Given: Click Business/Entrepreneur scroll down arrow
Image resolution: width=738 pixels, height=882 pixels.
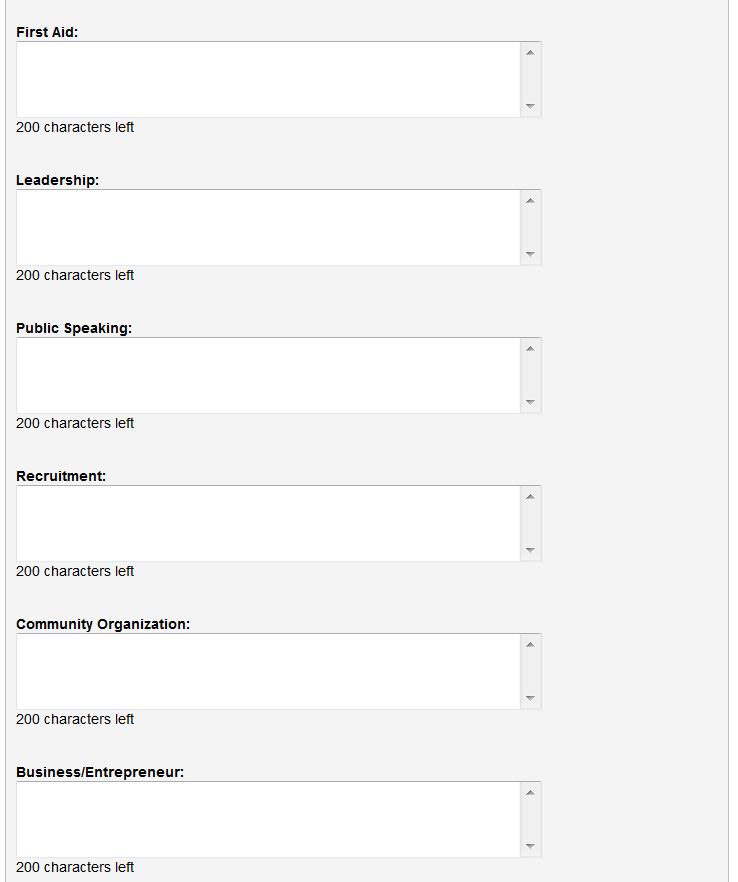Looking at the screenshot, I should [530, 847].
